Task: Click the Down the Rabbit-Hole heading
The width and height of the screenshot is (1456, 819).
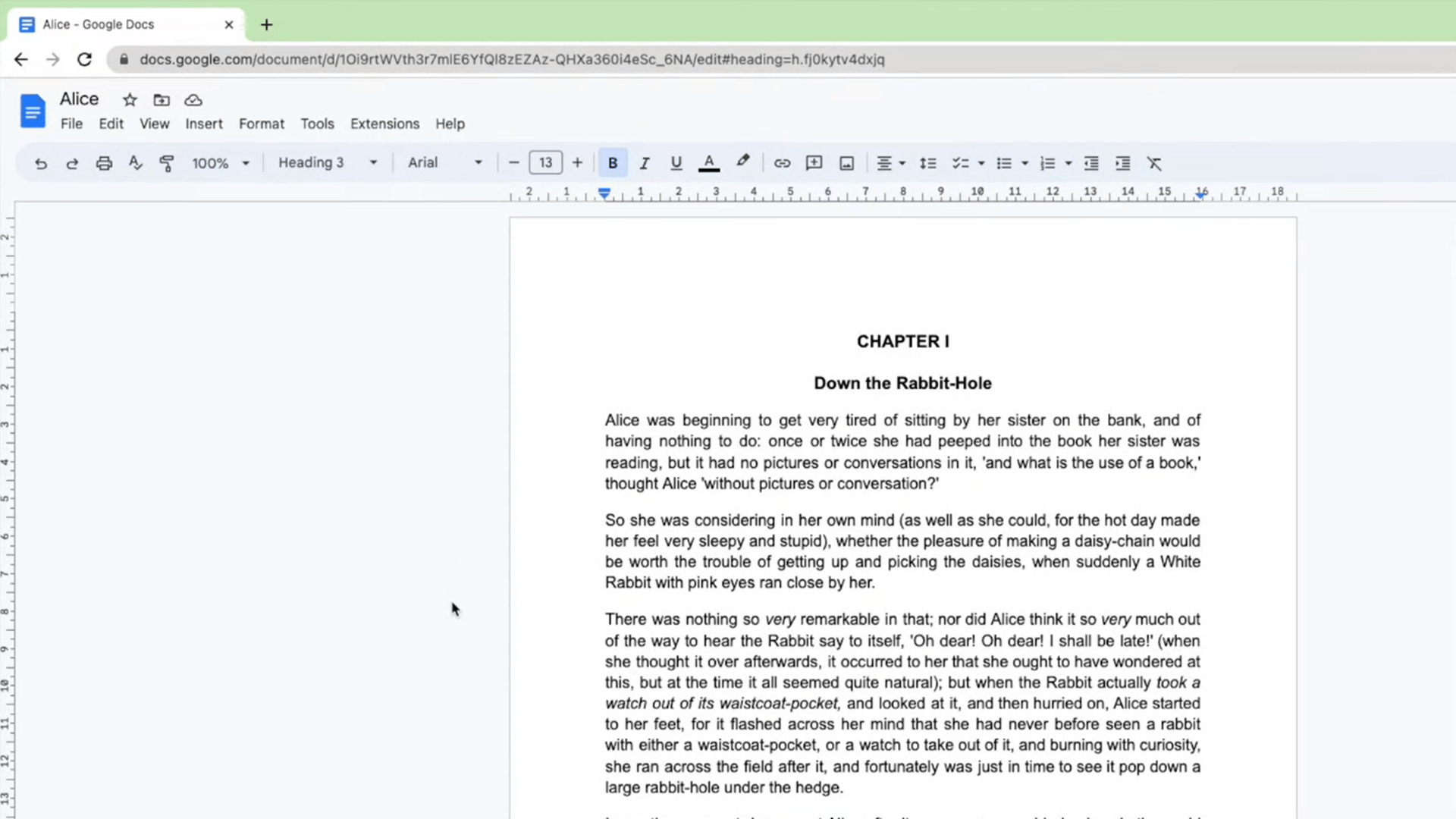Action: [902, 383]
